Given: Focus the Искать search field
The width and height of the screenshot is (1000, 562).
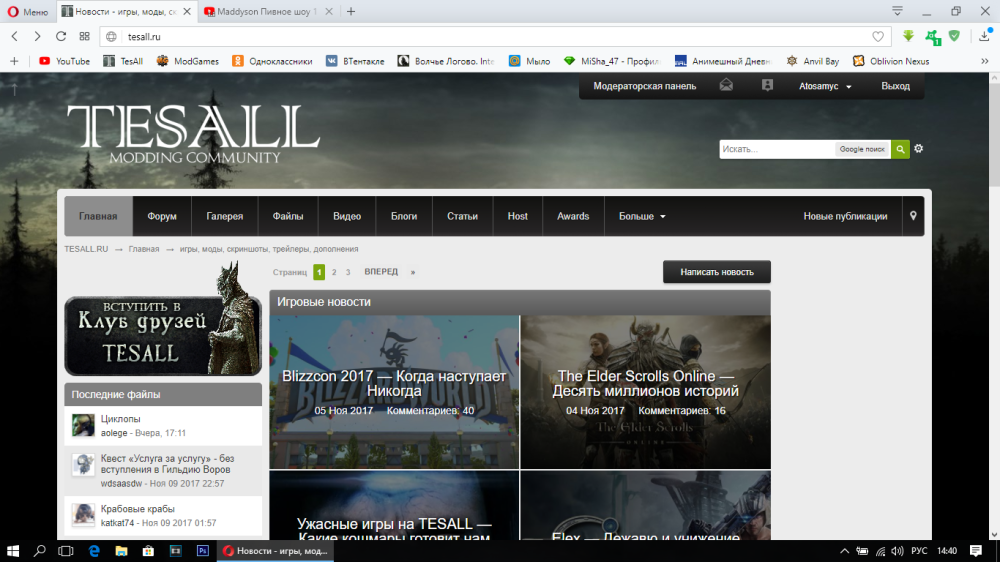Looking at the screenshot, I should pyautogui.click(x=777, y=149).
